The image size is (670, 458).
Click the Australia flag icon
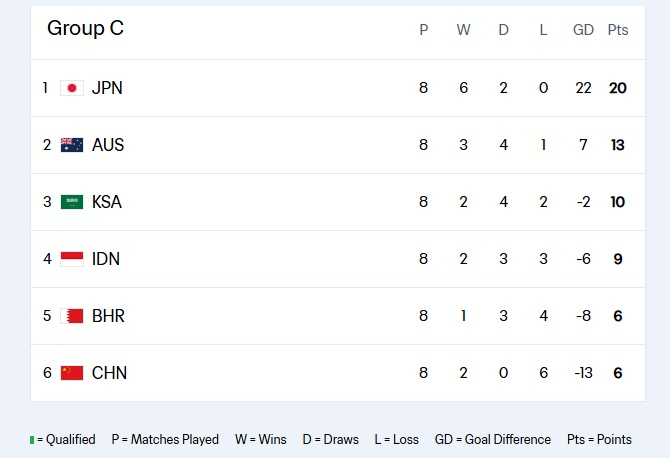72,145
